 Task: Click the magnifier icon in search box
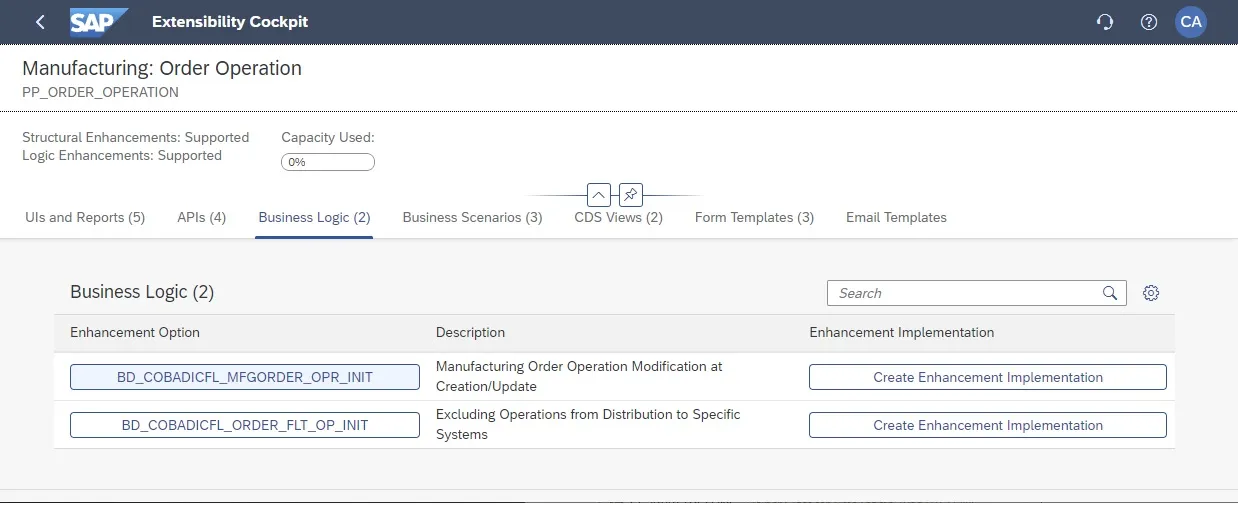[x=1109, y=293]
